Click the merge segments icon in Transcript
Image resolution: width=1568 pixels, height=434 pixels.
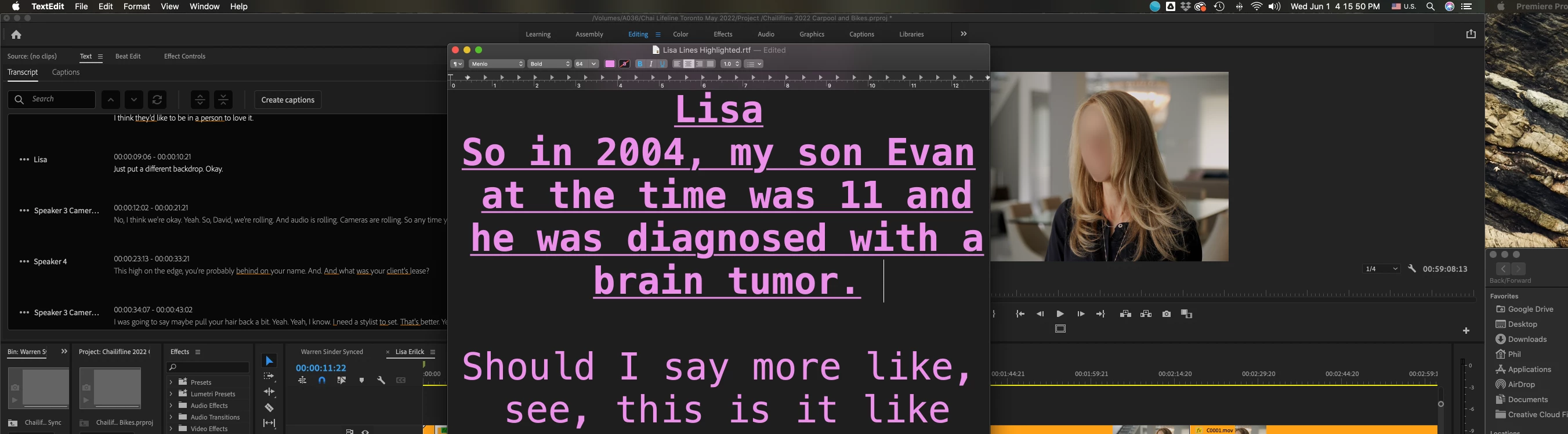point(223,100)
